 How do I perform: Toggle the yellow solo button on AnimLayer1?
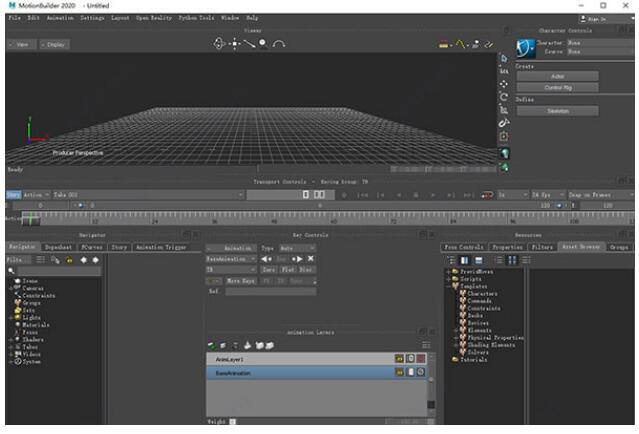pyautogui.click(x=399, y=359)
